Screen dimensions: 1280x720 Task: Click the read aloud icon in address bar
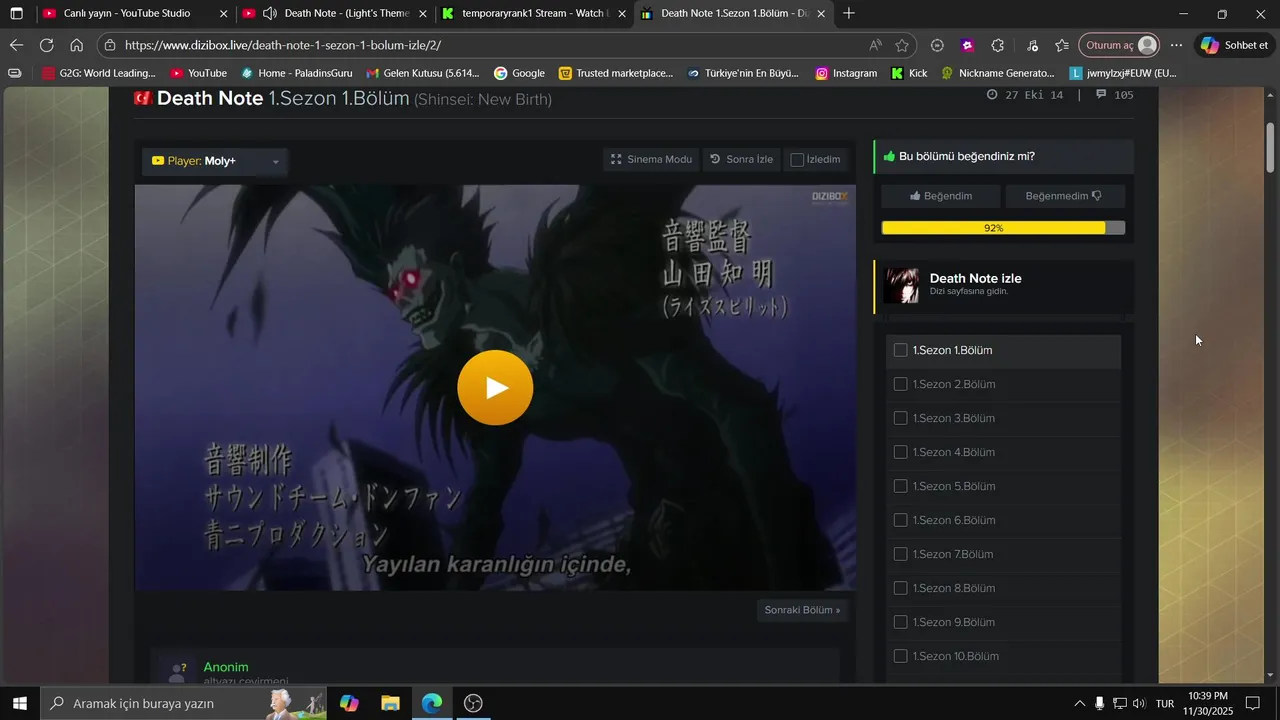(875, 45)
